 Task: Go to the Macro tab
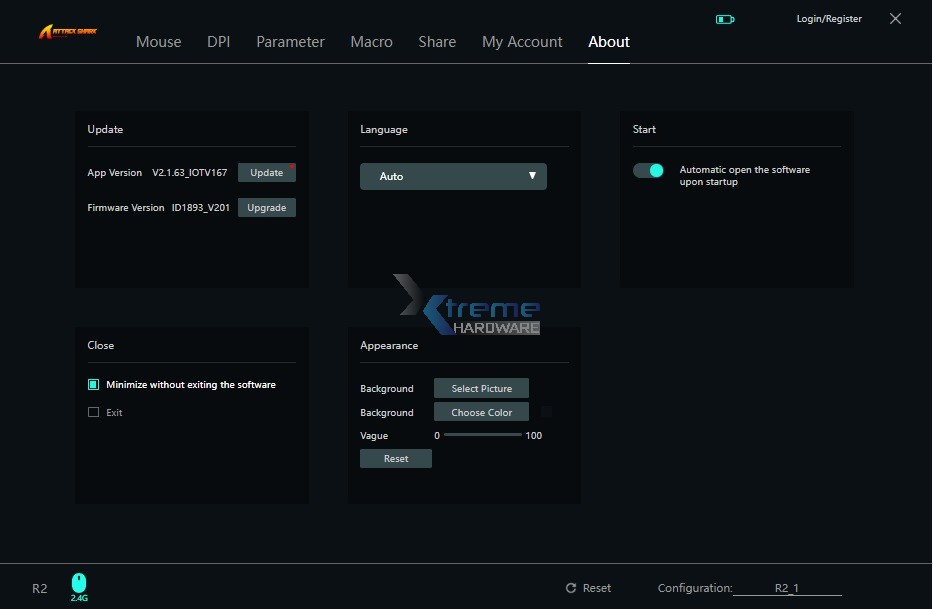click(x=371, y=42)
